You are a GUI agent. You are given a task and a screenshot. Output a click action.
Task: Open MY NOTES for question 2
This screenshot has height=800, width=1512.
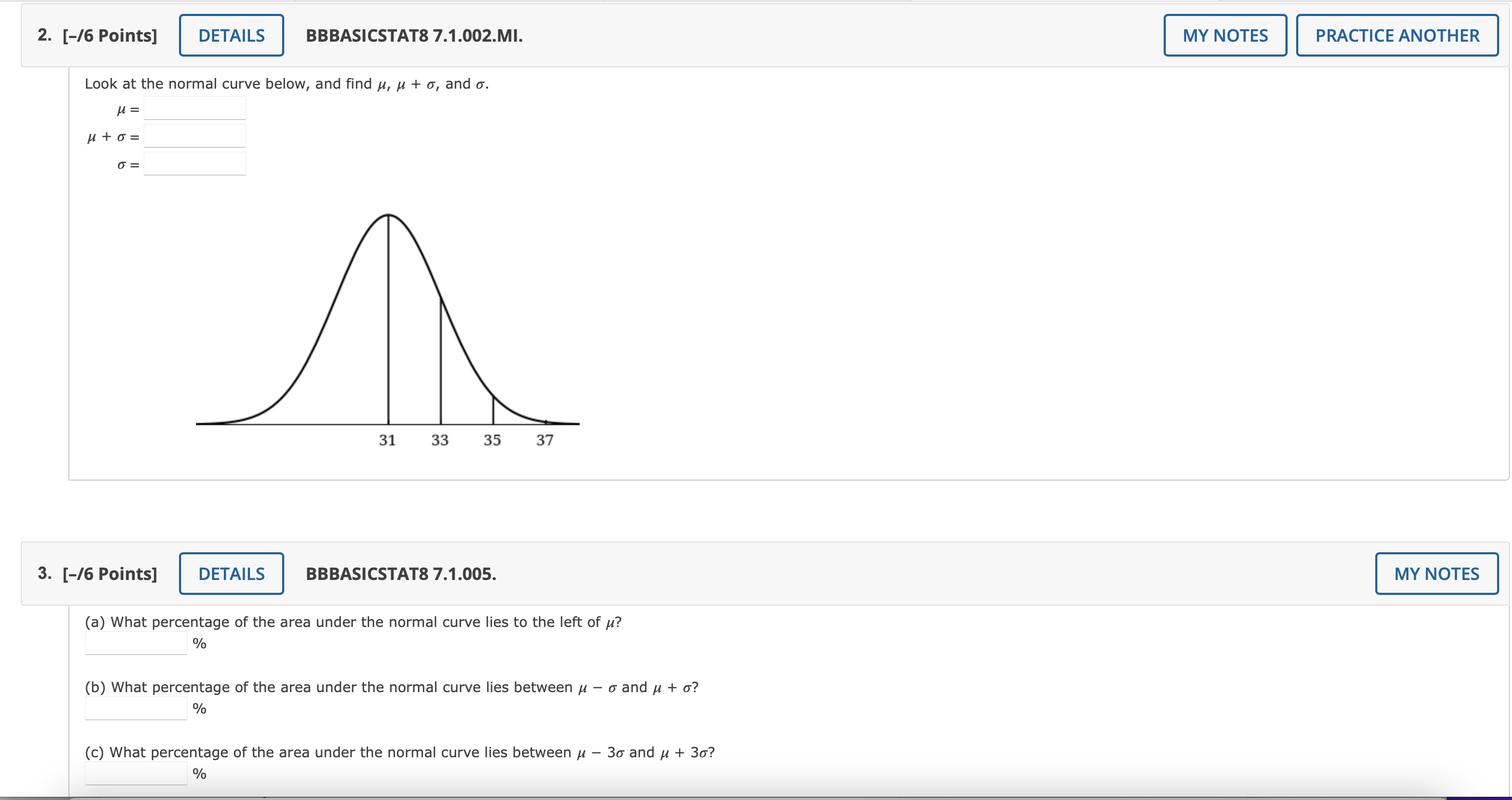tap(1225, 35)
